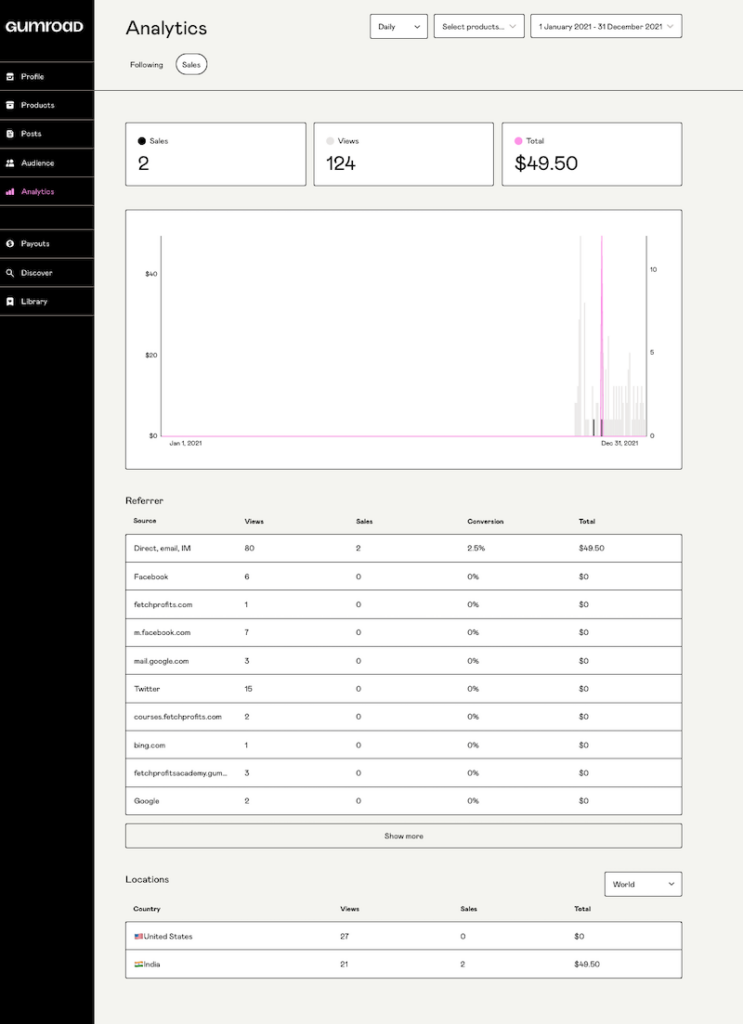Open Library from the sidebar
This screenshot has height=1024, width=743.
point(47,302)
